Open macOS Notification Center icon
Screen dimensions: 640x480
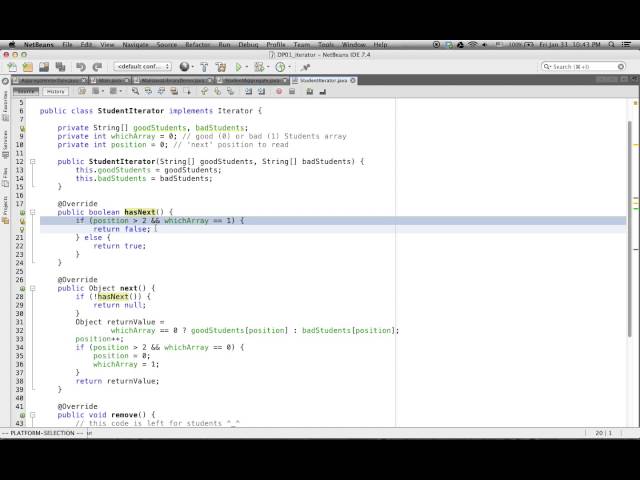(x=627, y=44)
